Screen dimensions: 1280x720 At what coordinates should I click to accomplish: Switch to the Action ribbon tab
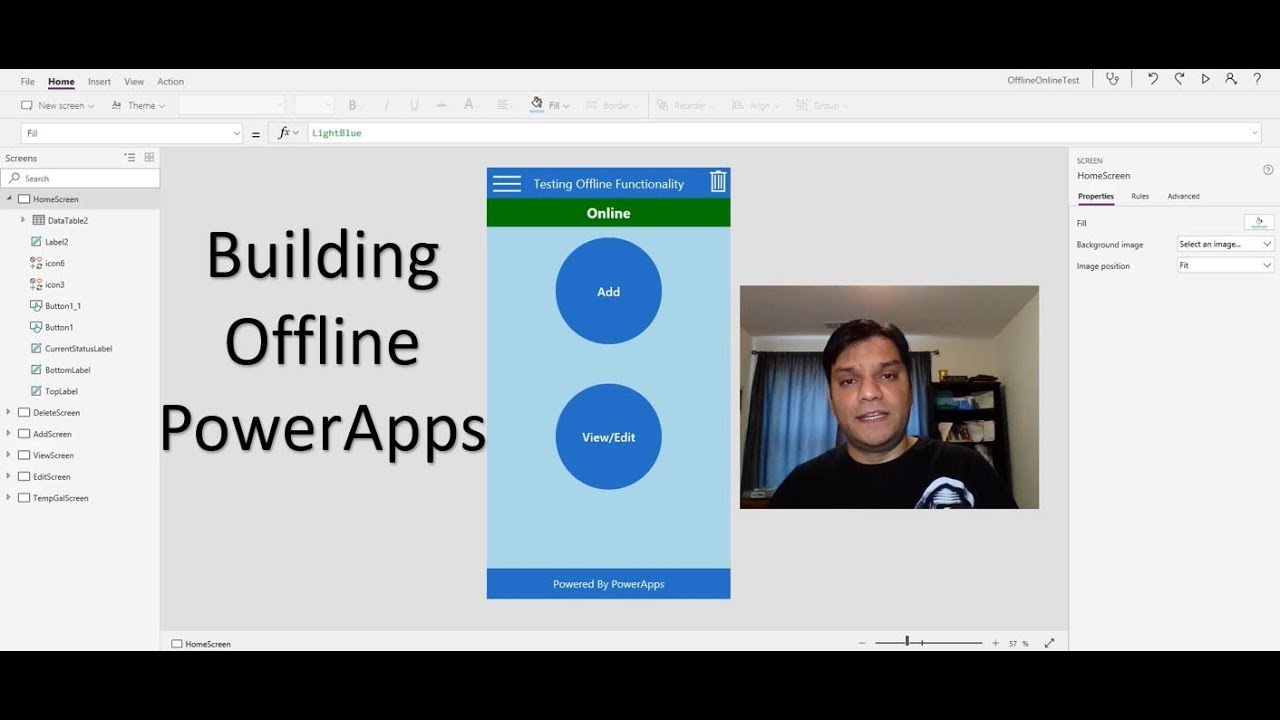[170, 82]
